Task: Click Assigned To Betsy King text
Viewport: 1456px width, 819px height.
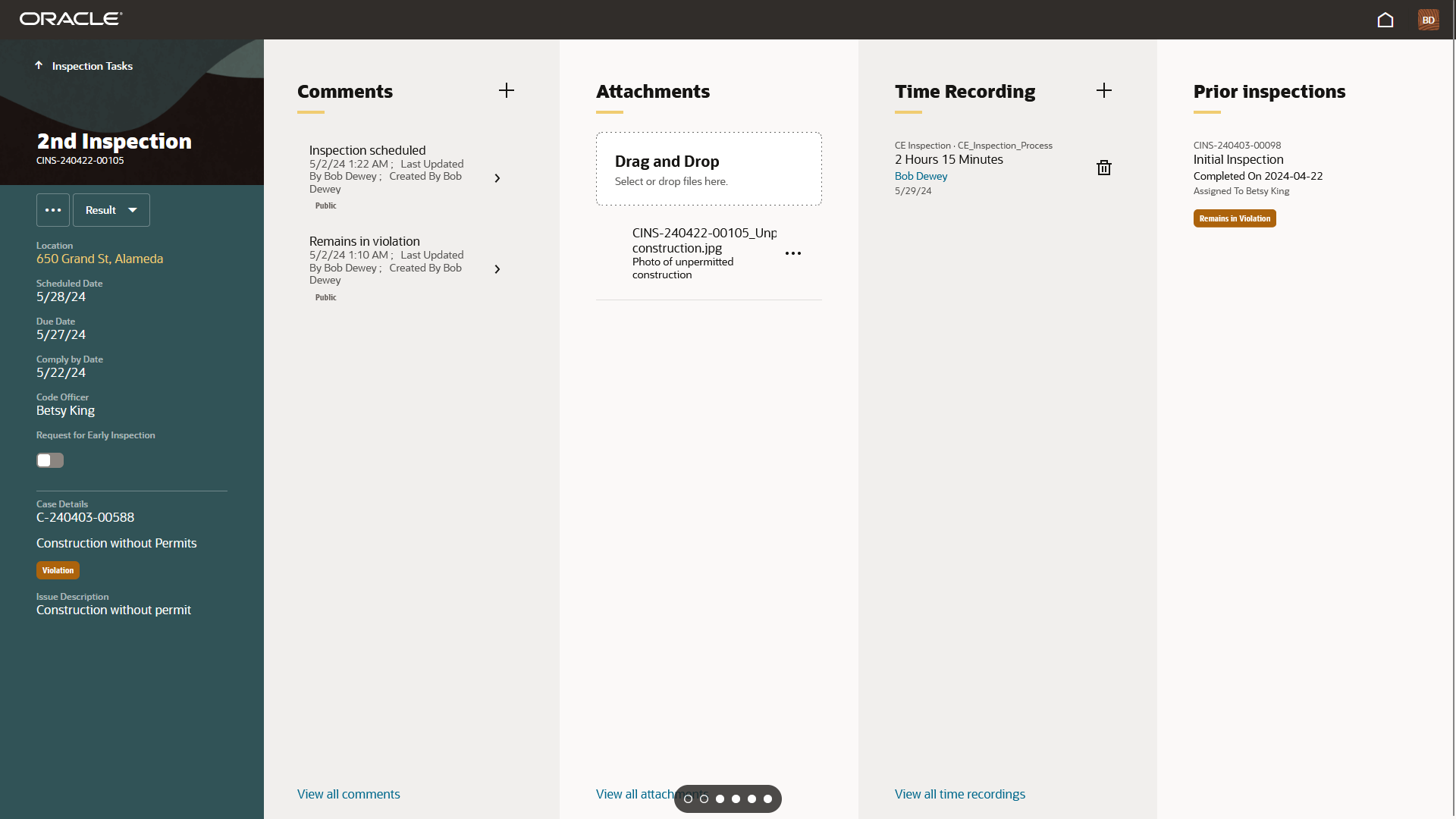Action: [1241, 191]
